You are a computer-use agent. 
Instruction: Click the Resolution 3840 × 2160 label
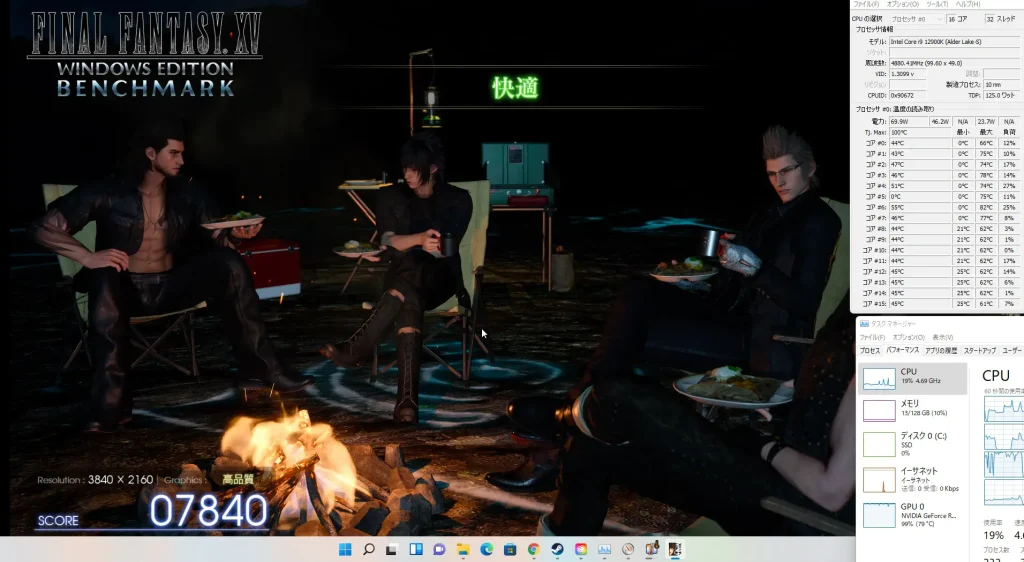(x=95, y=480)
